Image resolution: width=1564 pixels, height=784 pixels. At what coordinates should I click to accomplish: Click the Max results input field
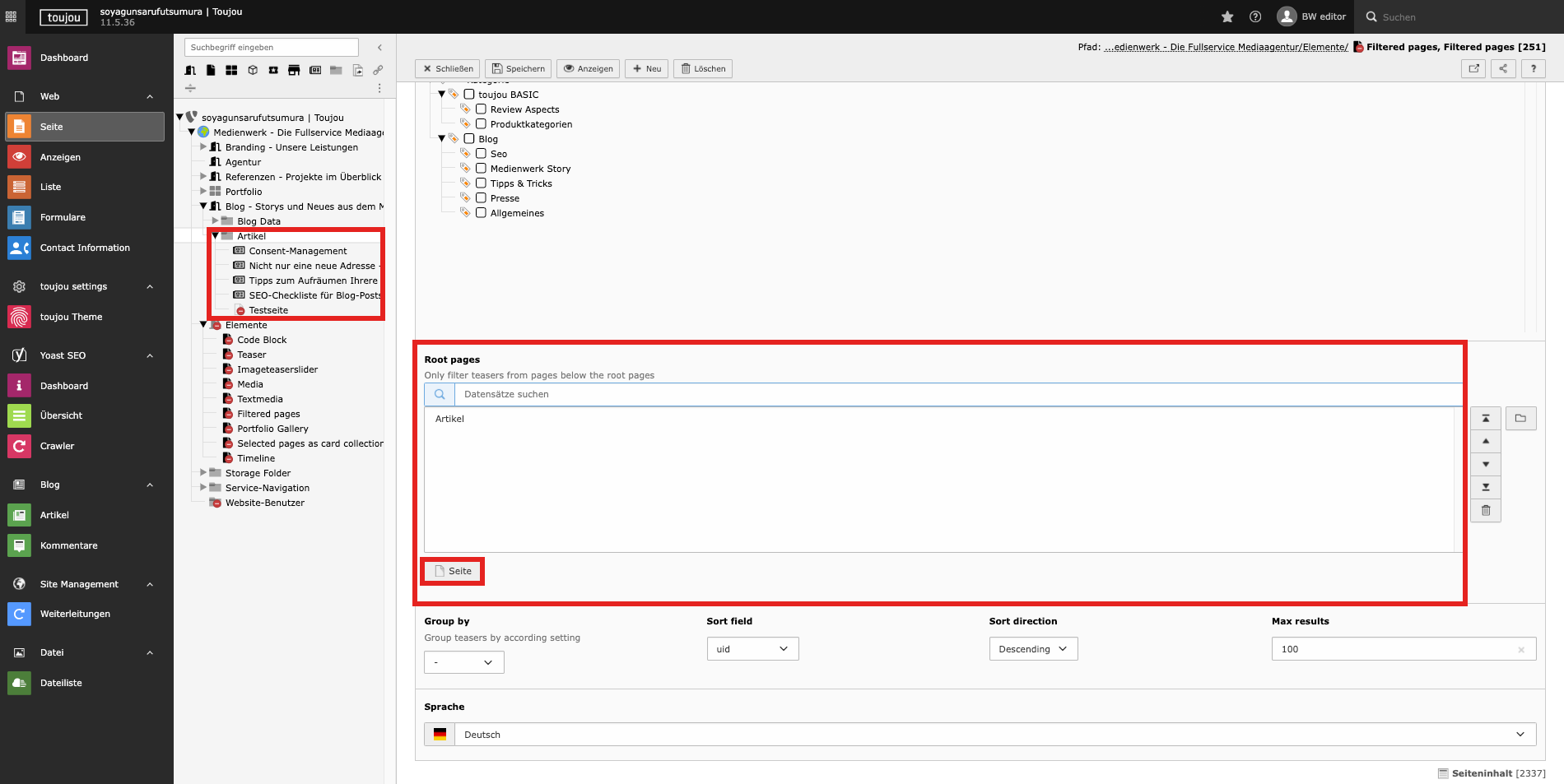[x=1395, y=649]
